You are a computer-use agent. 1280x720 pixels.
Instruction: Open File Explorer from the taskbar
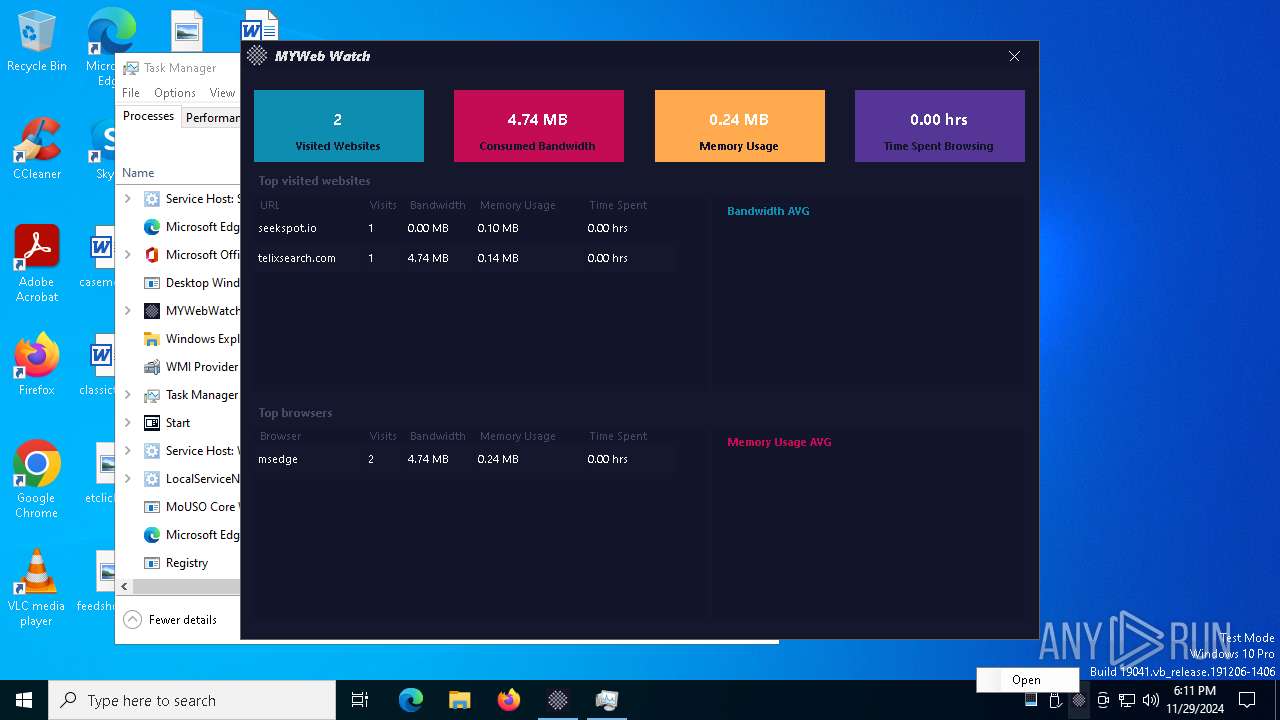pyautogui.click(x=460, y=700)
